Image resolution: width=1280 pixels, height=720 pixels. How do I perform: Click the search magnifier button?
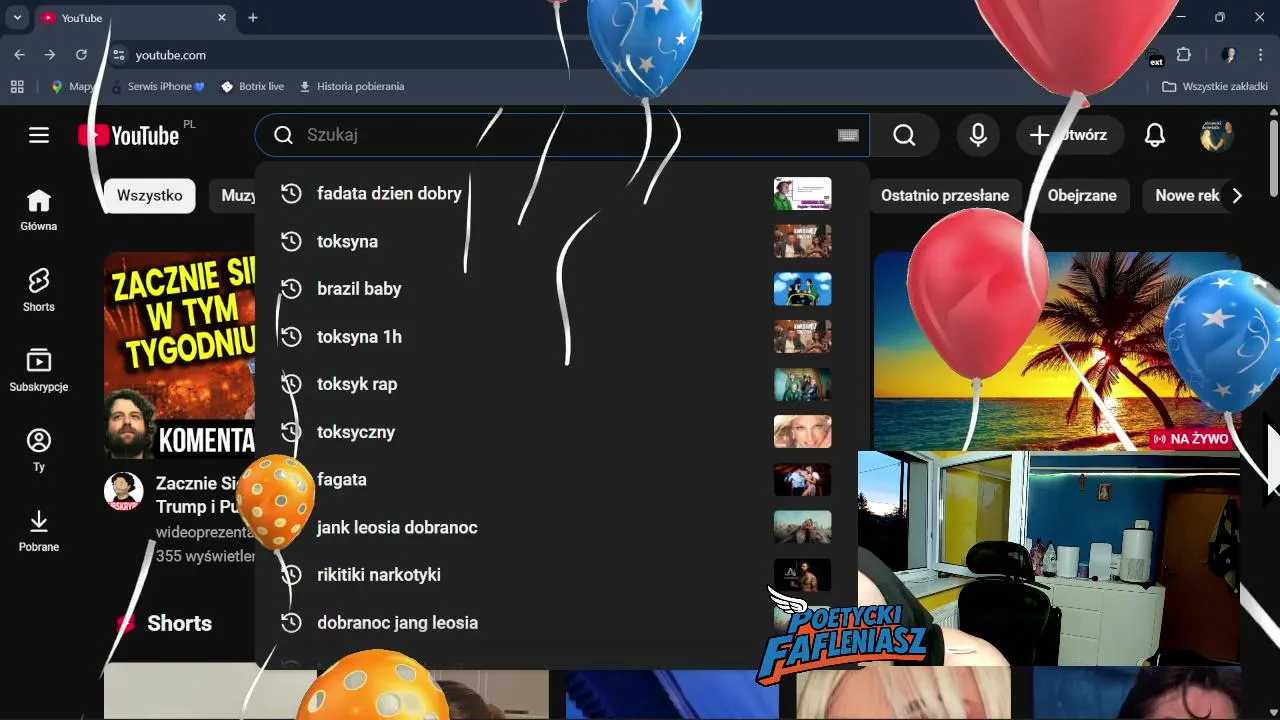pyautogui.click(x=904, y=135)
